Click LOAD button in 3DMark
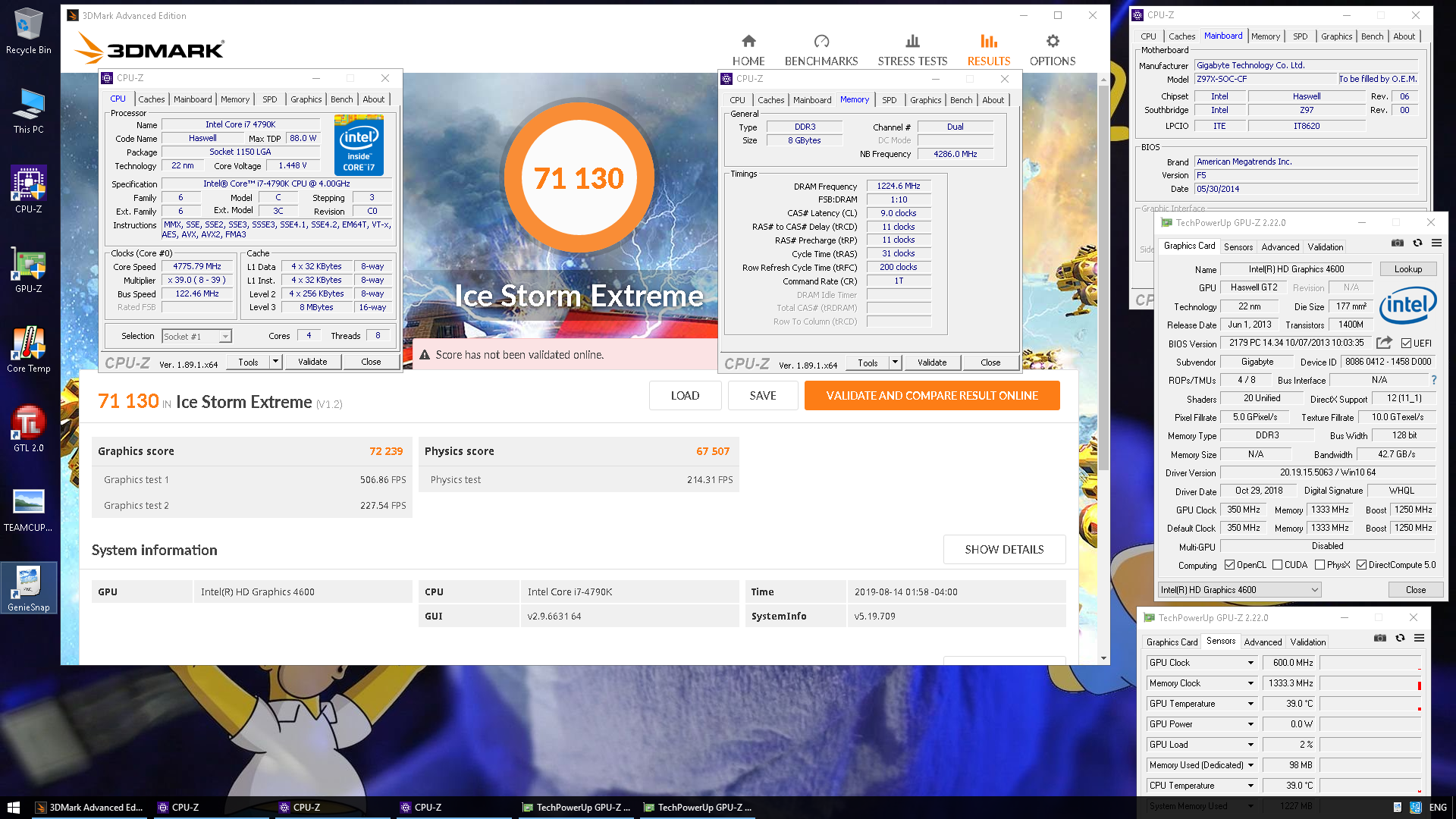 [685, 395]
